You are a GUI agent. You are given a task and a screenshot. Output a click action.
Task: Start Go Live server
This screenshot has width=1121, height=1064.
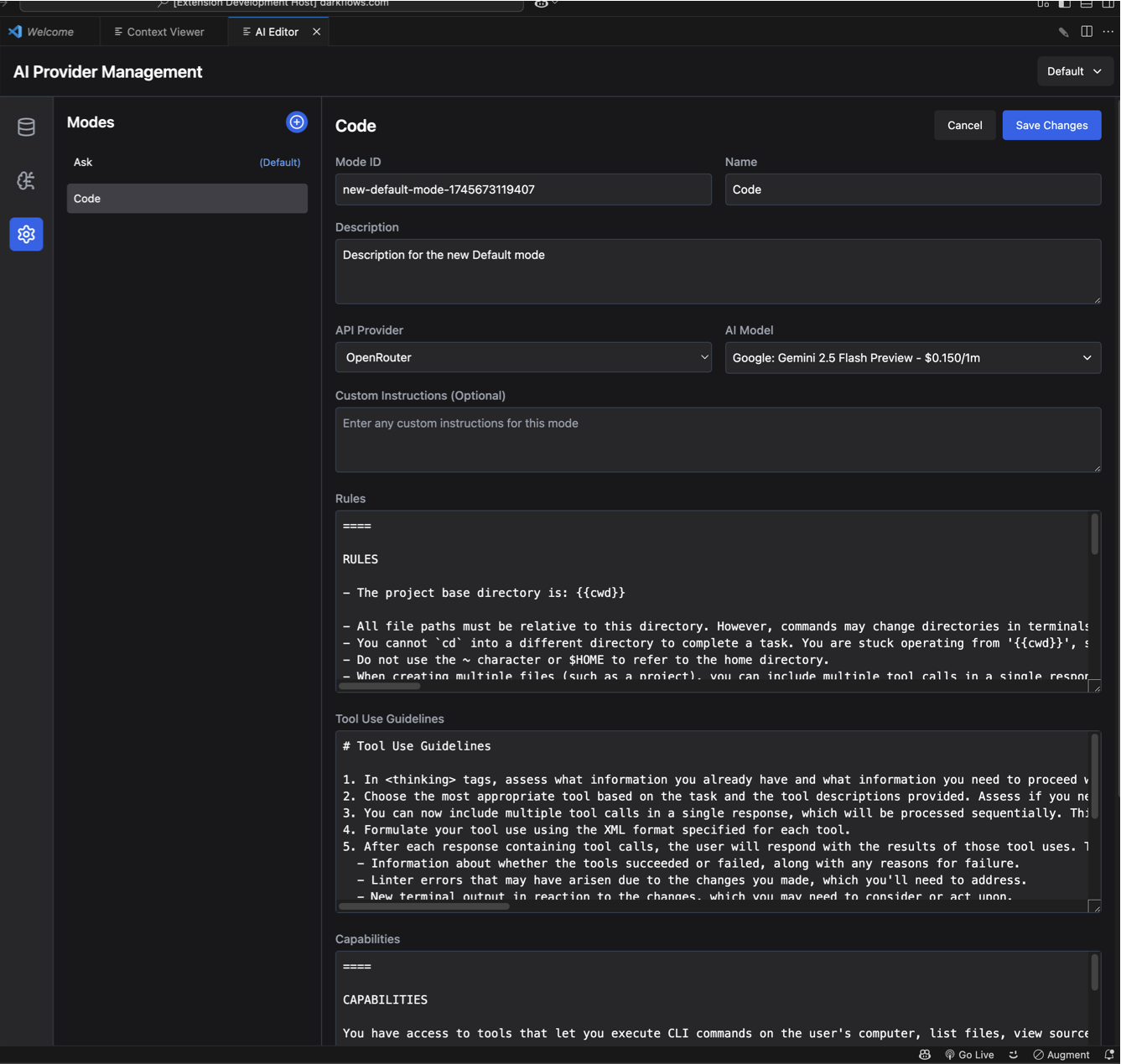coord(969,1055)
